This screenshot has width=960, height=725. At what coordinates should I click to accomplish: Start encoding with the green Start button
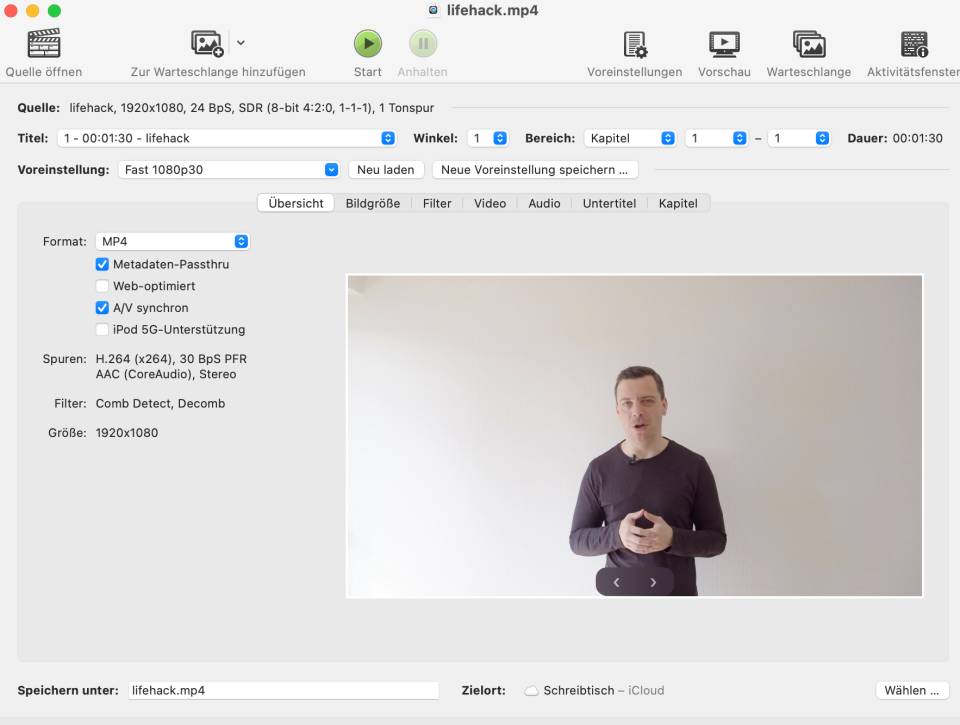(367, 43)
